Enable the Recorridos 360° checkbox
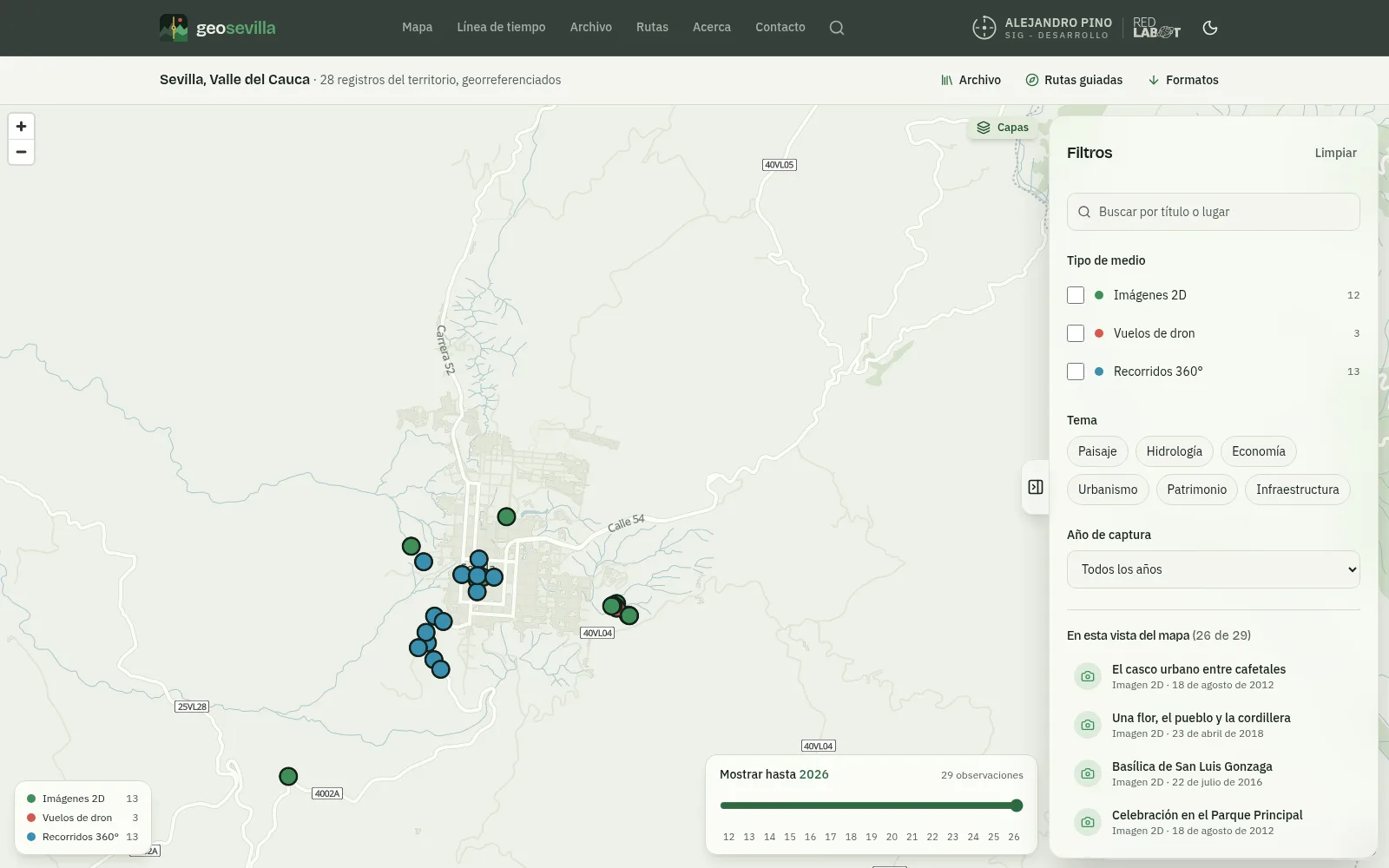The image size is (1389, 868). coord(1076,372)
